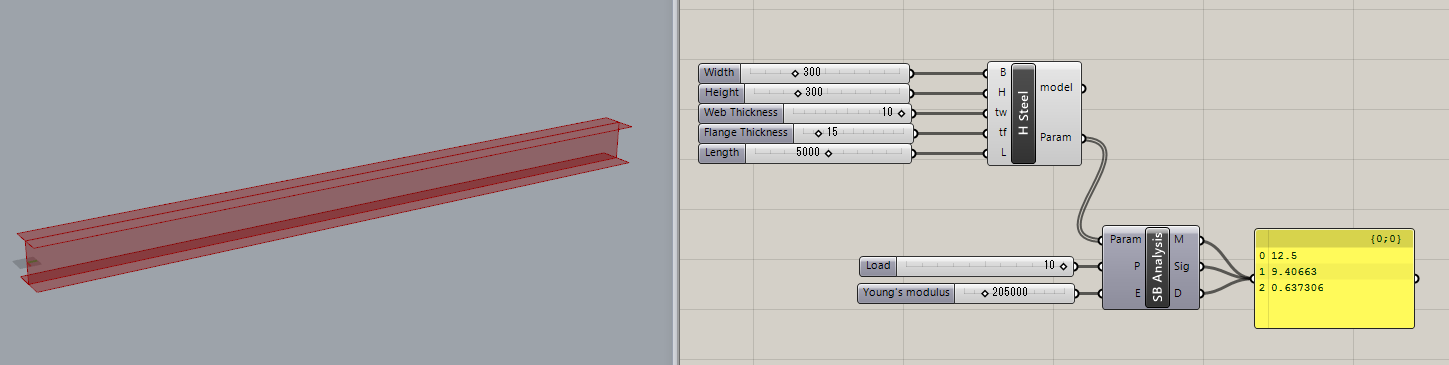
Task: Click the Sig output of SB Analysis
Action: (x=1181, y=266)
